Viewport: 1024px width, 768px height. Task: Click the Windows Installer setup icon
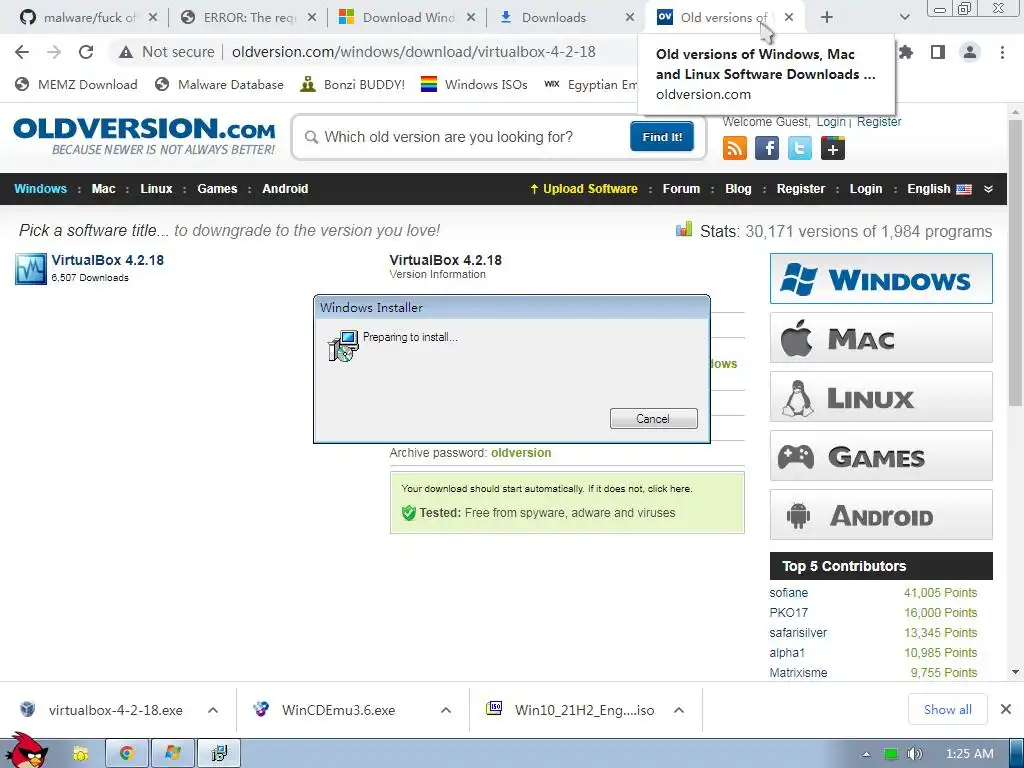(344, 345)
